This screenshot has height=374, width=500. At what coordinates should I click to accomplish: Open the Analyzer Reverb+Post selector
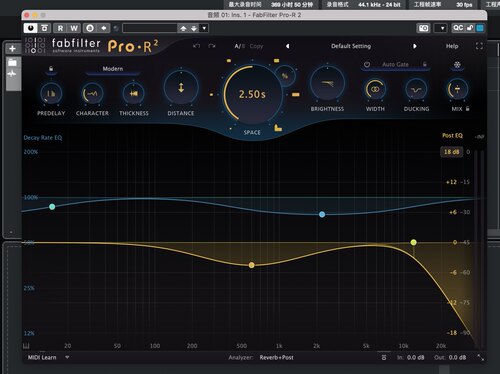point(276,357)
